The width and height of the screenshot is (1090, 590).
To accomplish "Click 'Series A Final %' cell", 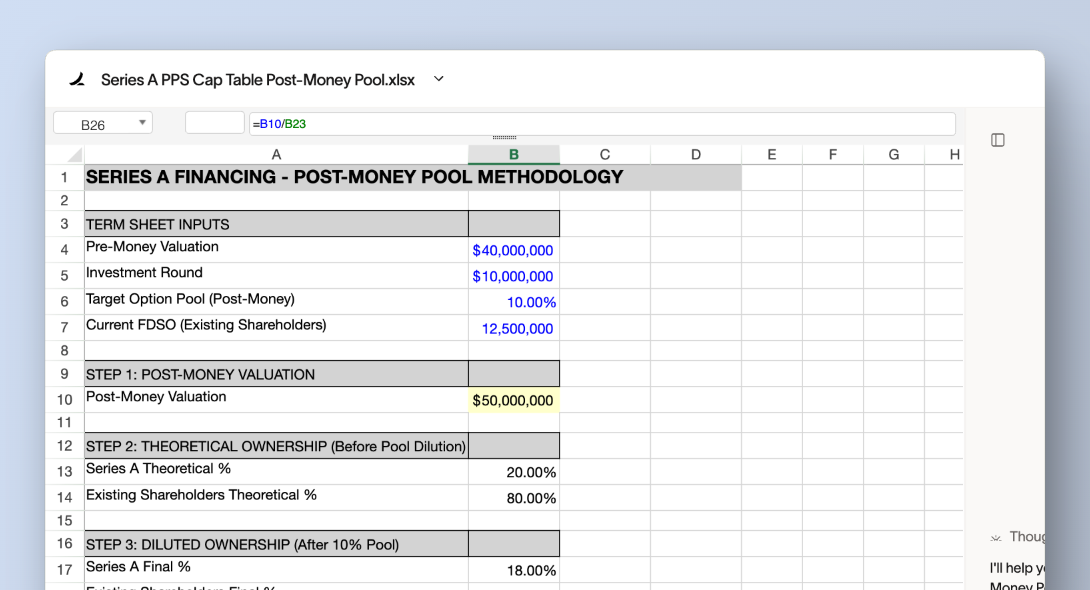I will 276,569.
